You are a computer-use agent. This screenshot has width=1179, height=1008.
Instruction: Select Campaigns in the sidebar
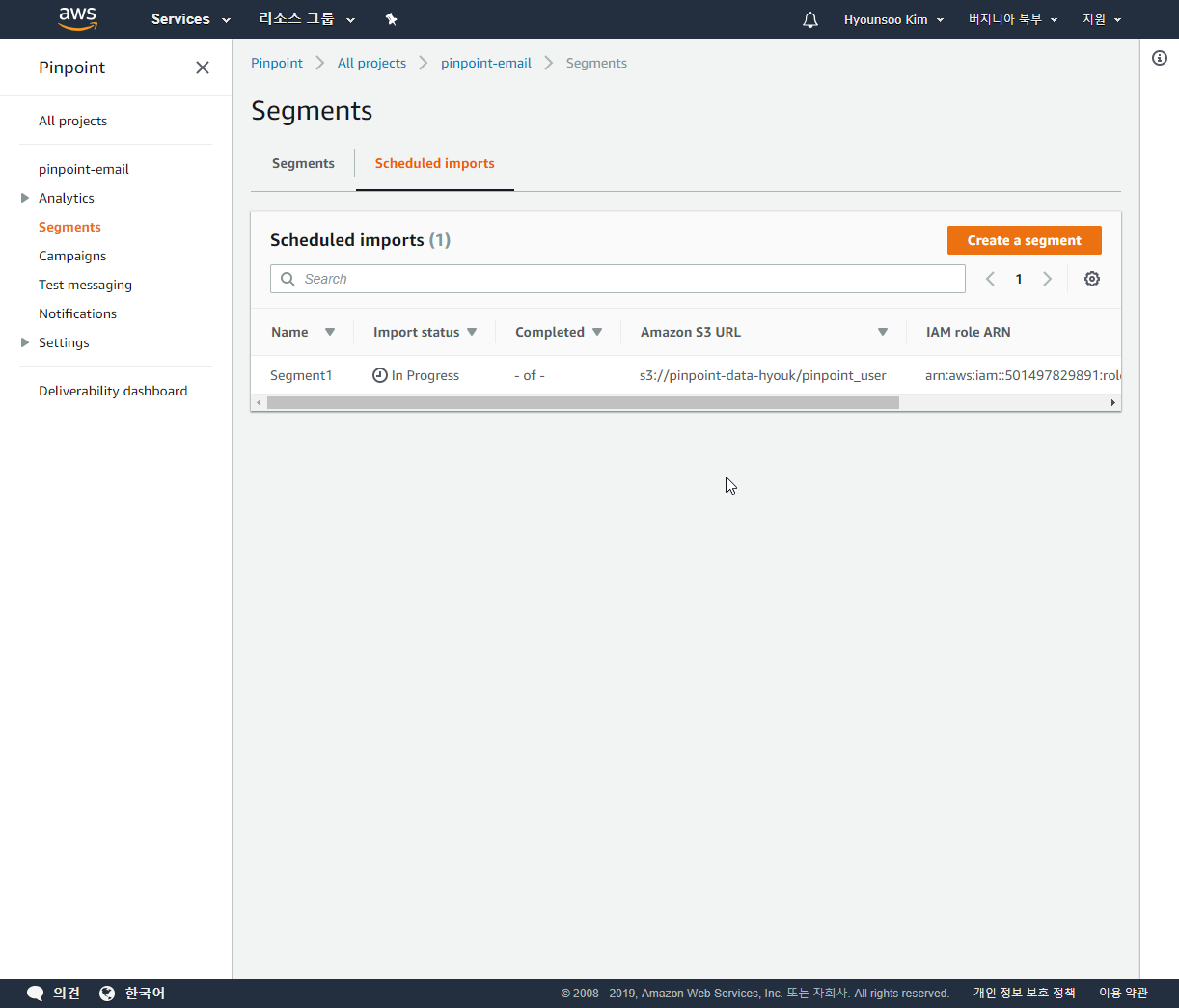click(x=72, y=256)
